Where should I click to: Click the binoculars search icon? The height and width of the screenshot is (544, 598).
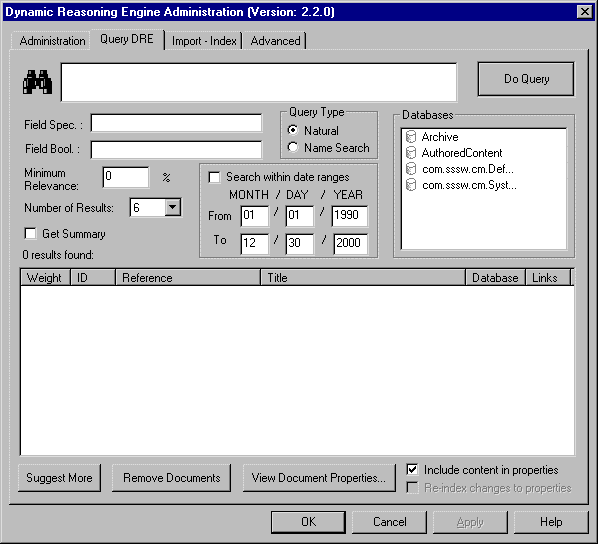(x=37, y=82)
